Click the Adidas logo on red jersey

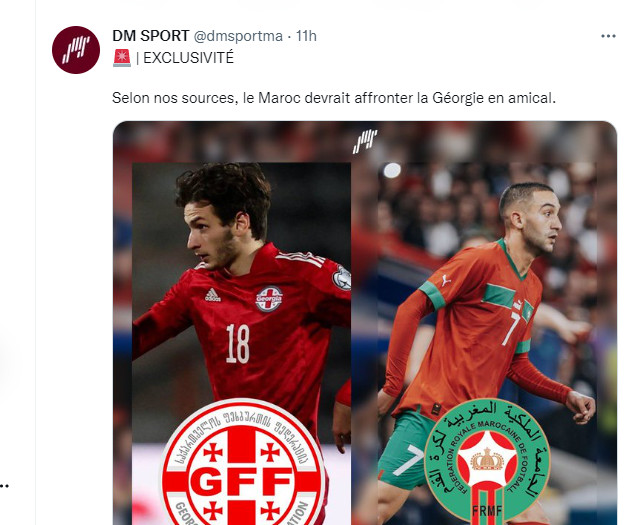pyautogui.click(x=213, y=295)
